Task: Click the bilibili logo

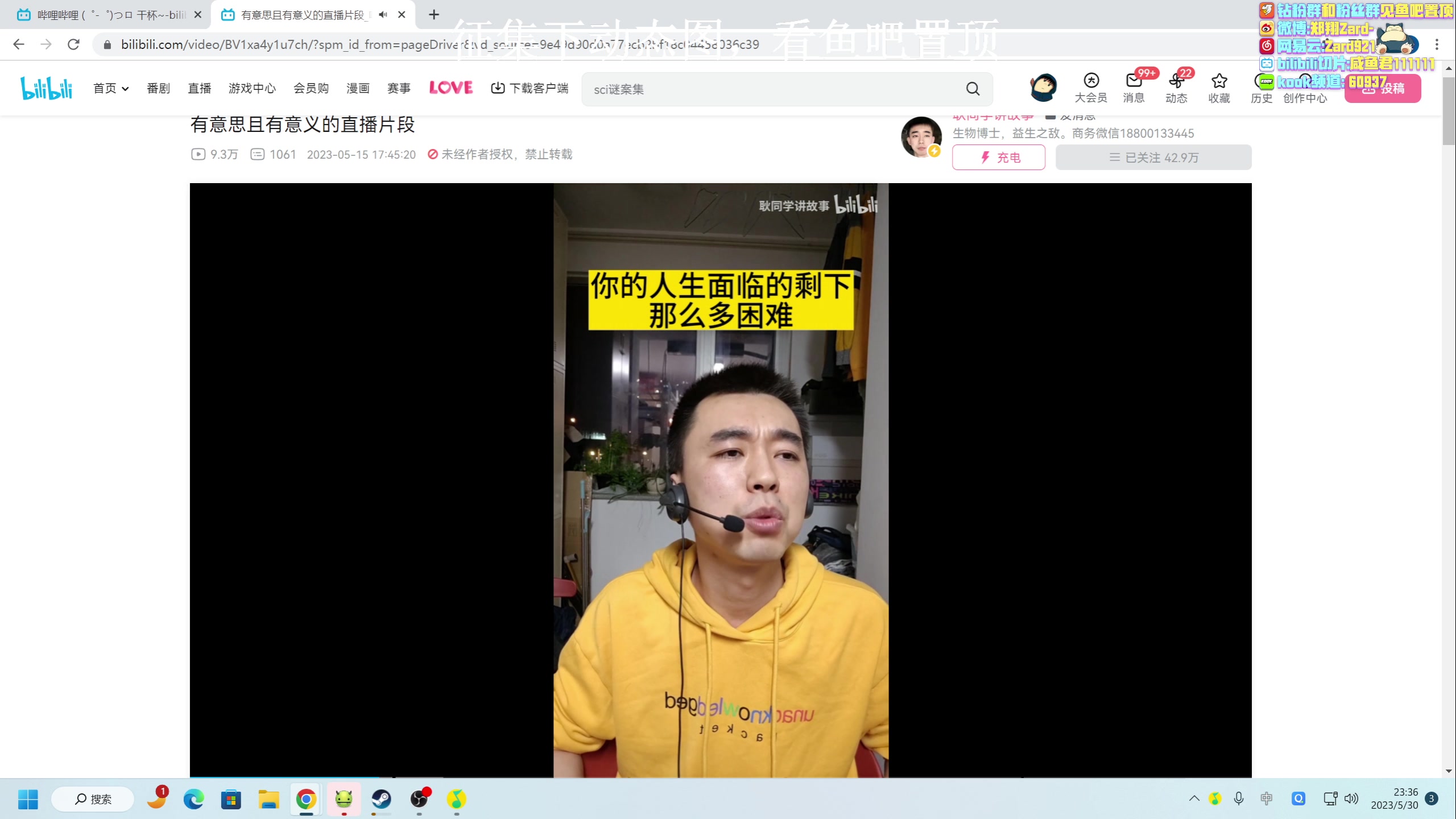Action: pyautogui.click(x=47, y=88)
